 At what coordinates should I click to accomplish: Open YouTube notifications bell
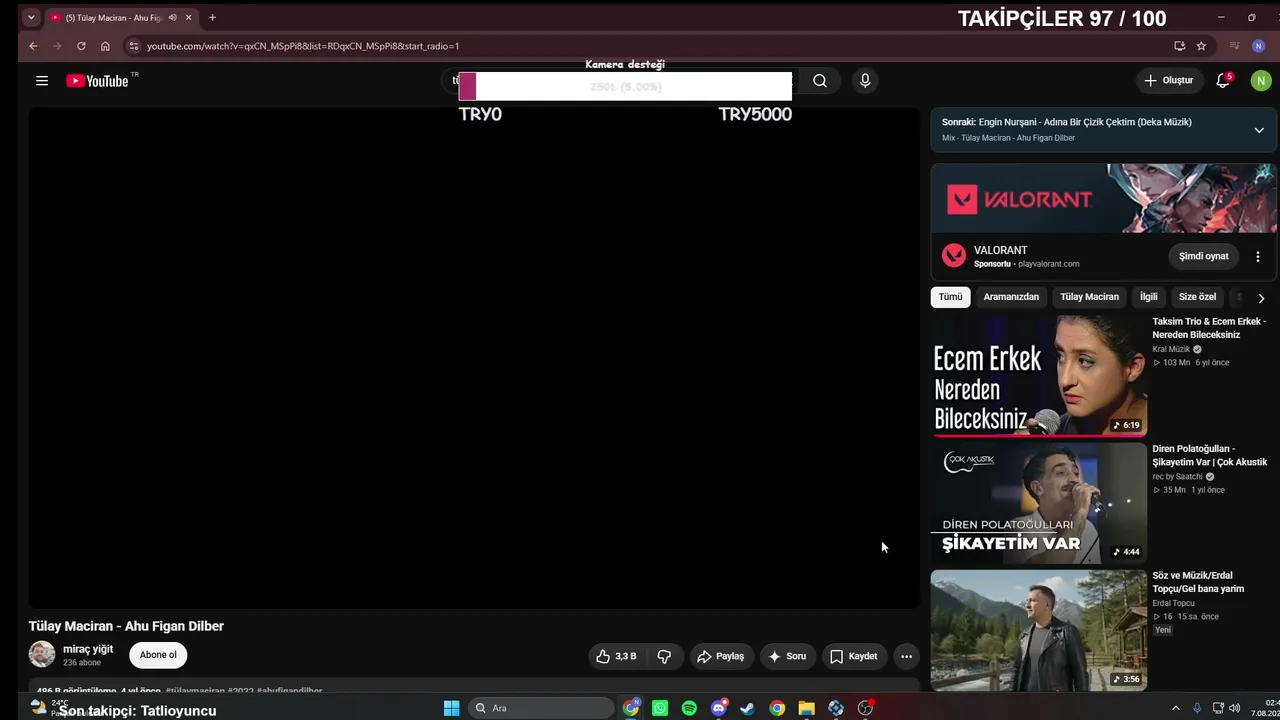[x=1223, y=81]
